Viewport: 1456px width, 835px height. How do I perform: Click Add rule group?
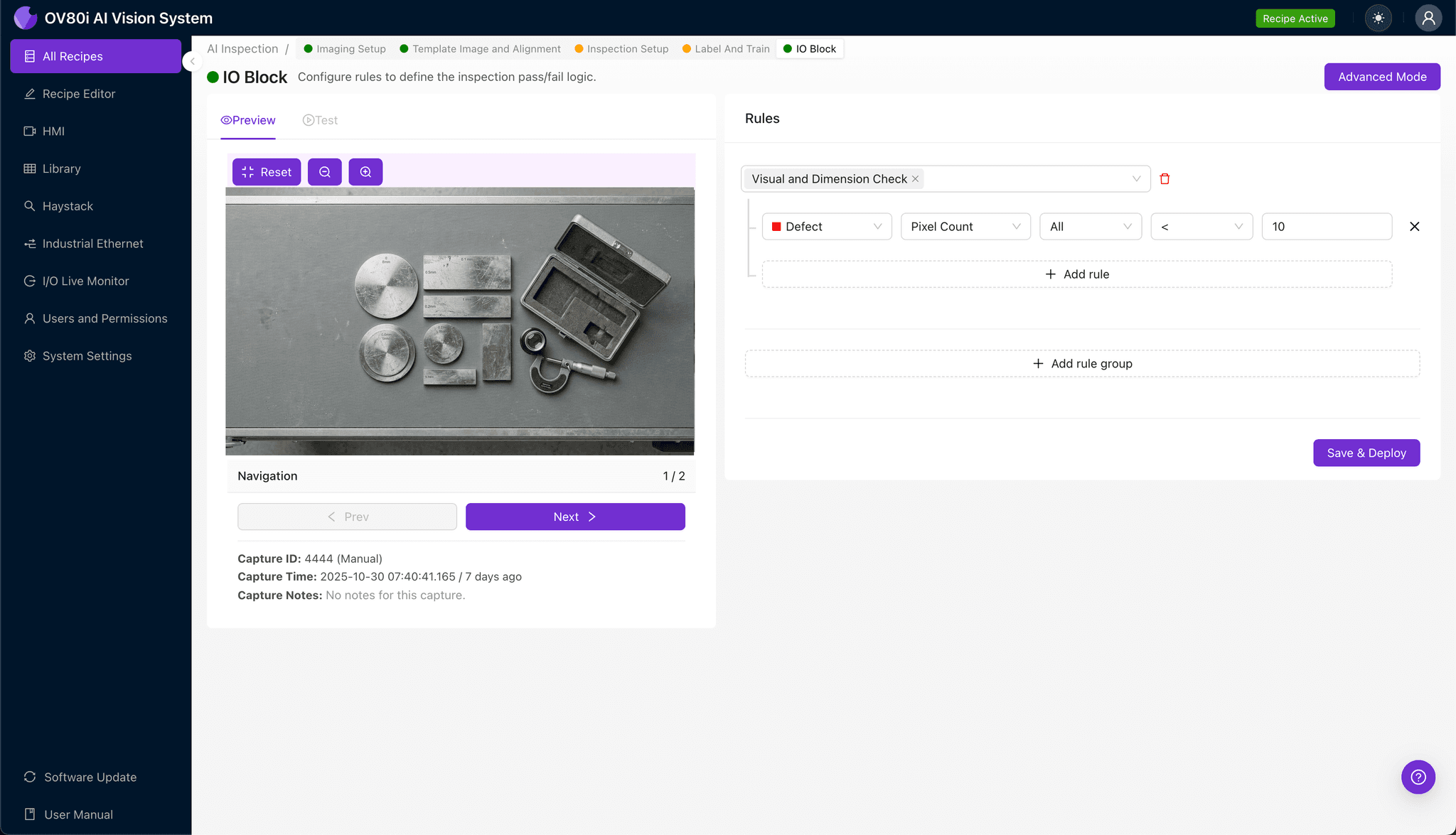[1082, 364]
